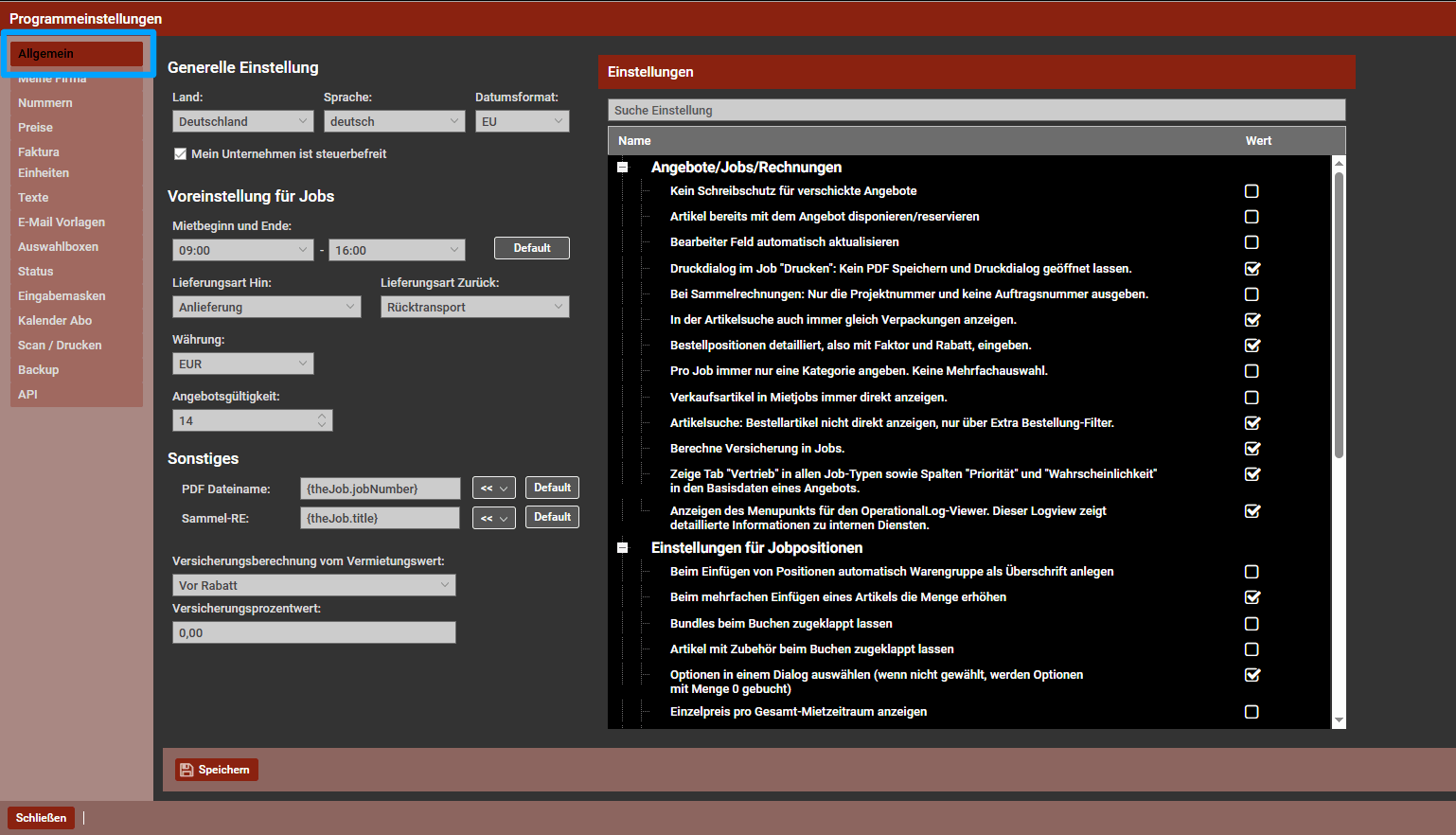Screen dimensions: 1456x835
Task: Expand the Lieferungsart Zurück dropdown
Action: (474, 307)
